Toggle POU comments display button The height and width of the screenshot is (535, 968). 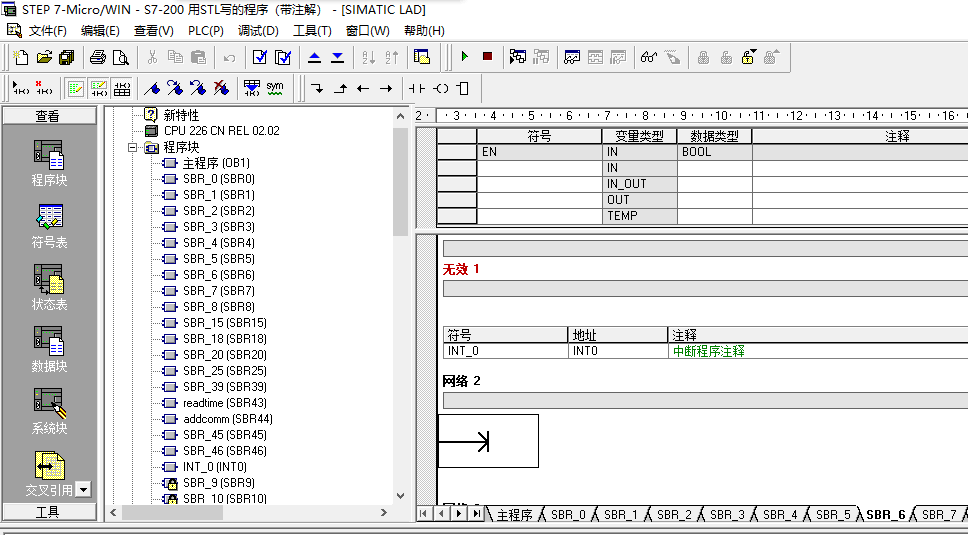tap(75, 88)
